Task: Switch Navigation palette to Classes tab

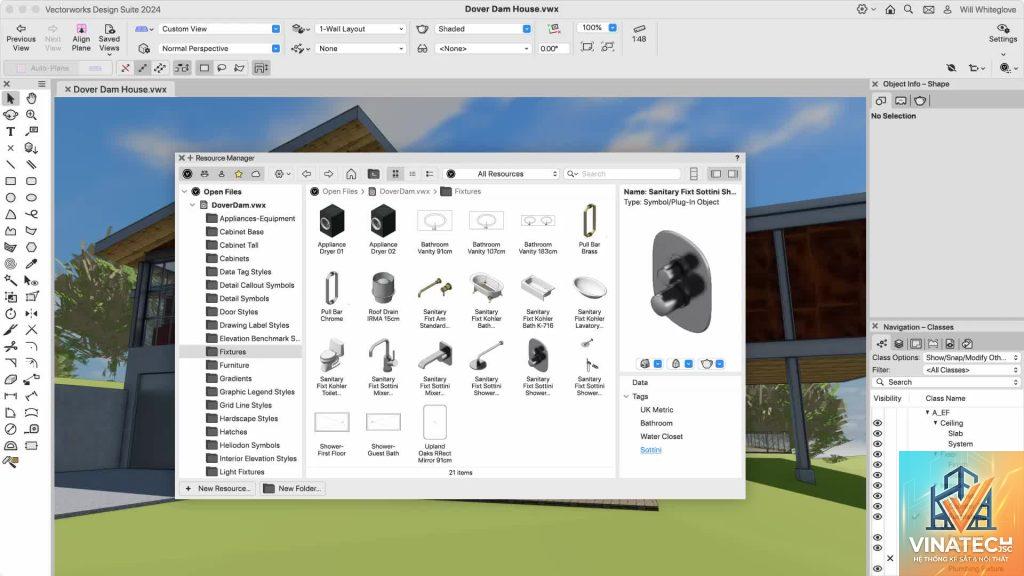Action: pos(882,344)
